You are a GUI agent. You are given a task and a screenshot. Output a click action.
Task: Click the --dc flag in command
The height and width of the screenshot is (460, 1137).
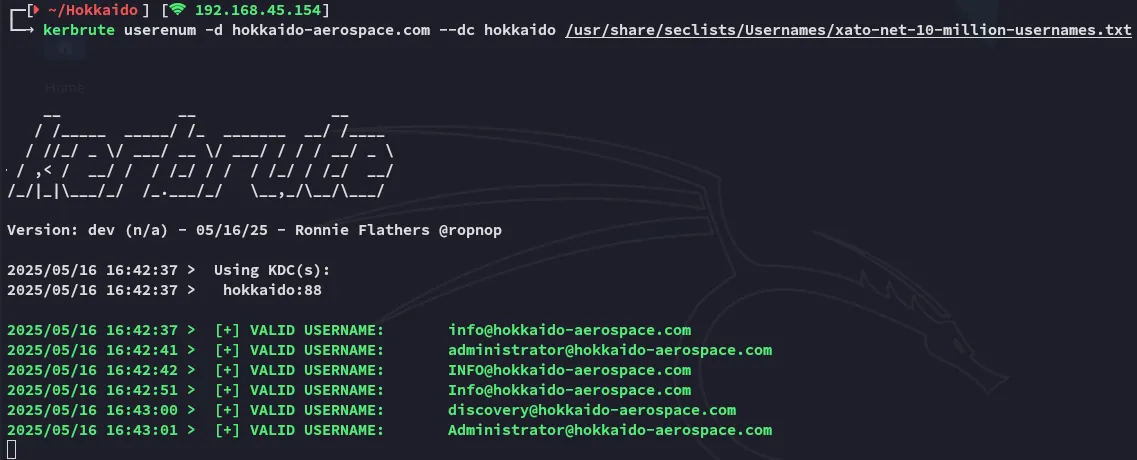point(457,30)
